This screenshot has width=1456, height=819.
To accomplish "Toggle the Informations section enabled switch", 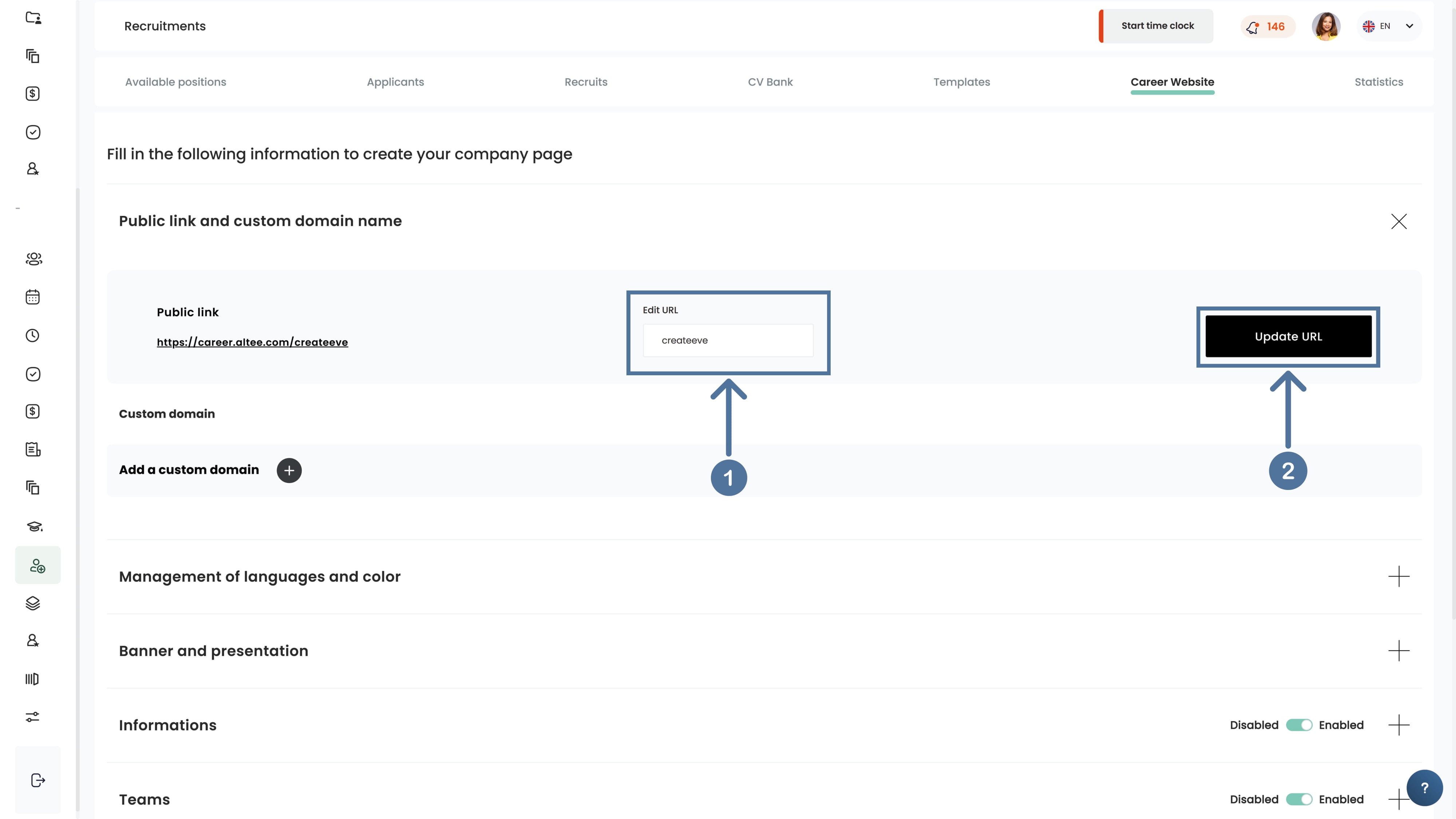I will pos(1299,725).
